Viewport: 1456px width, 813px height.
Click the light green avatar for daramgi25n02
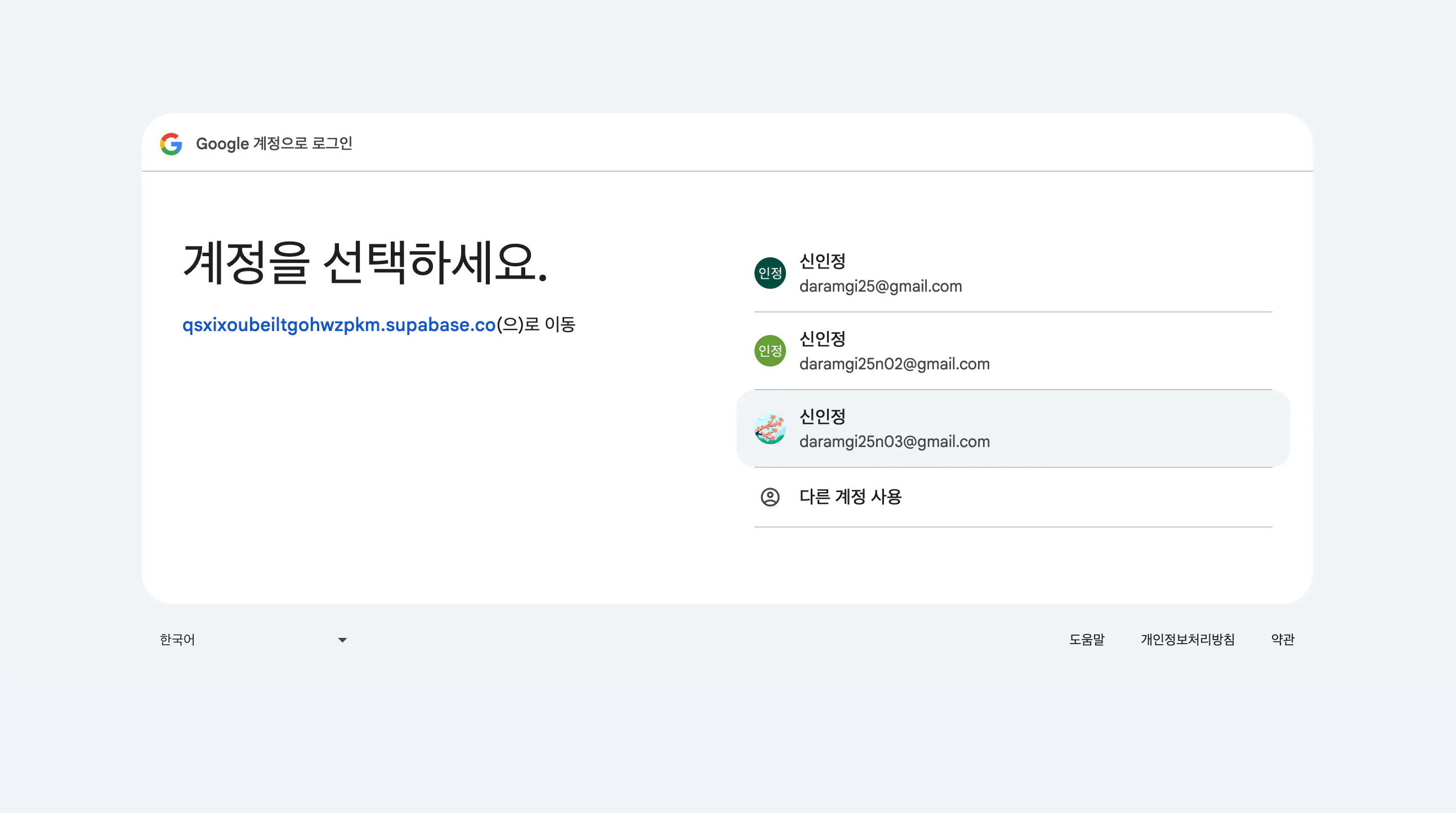tap(770, 351)
